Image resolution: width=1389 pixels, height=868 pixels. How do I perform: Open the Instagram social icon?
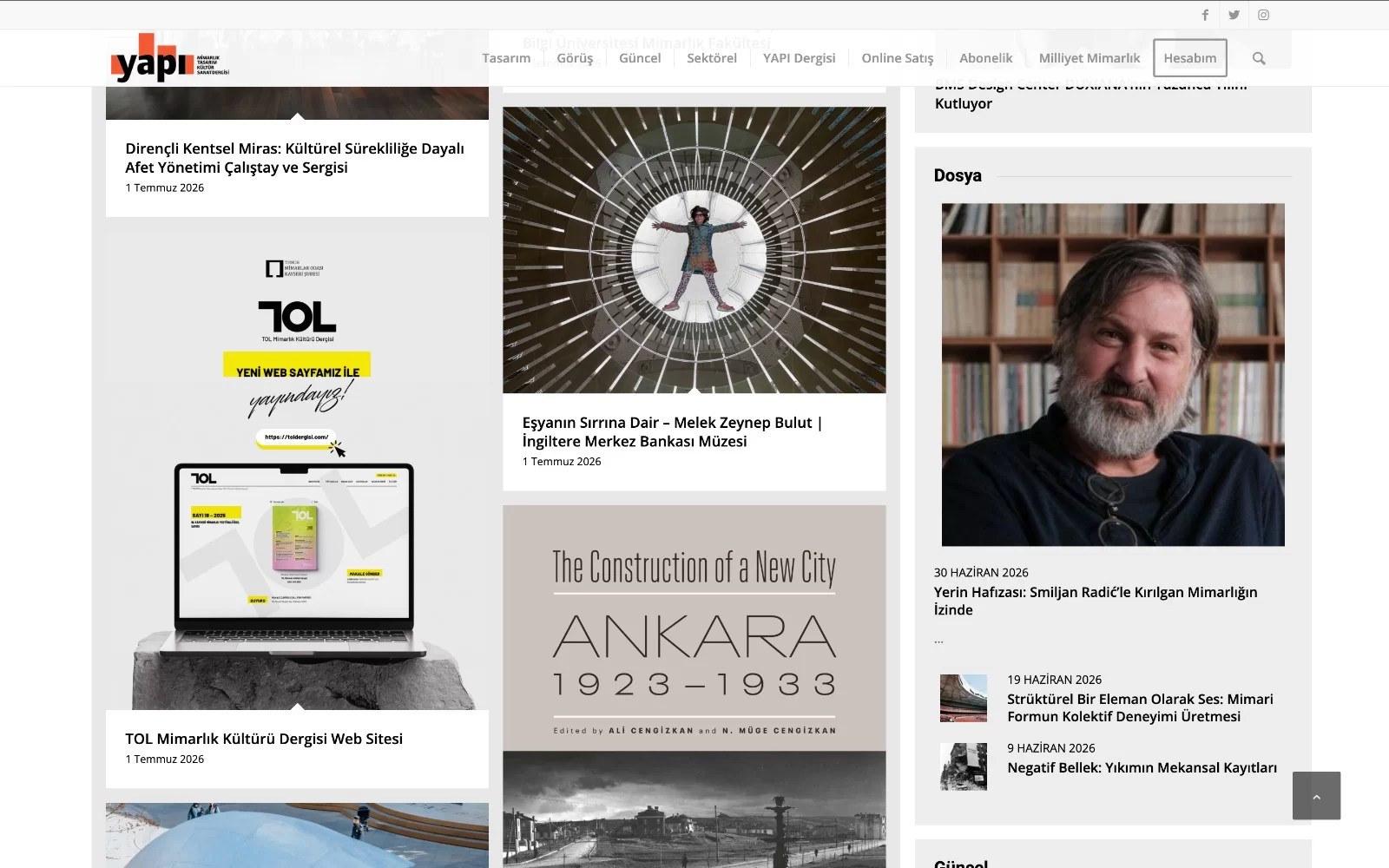[1263, 15]
